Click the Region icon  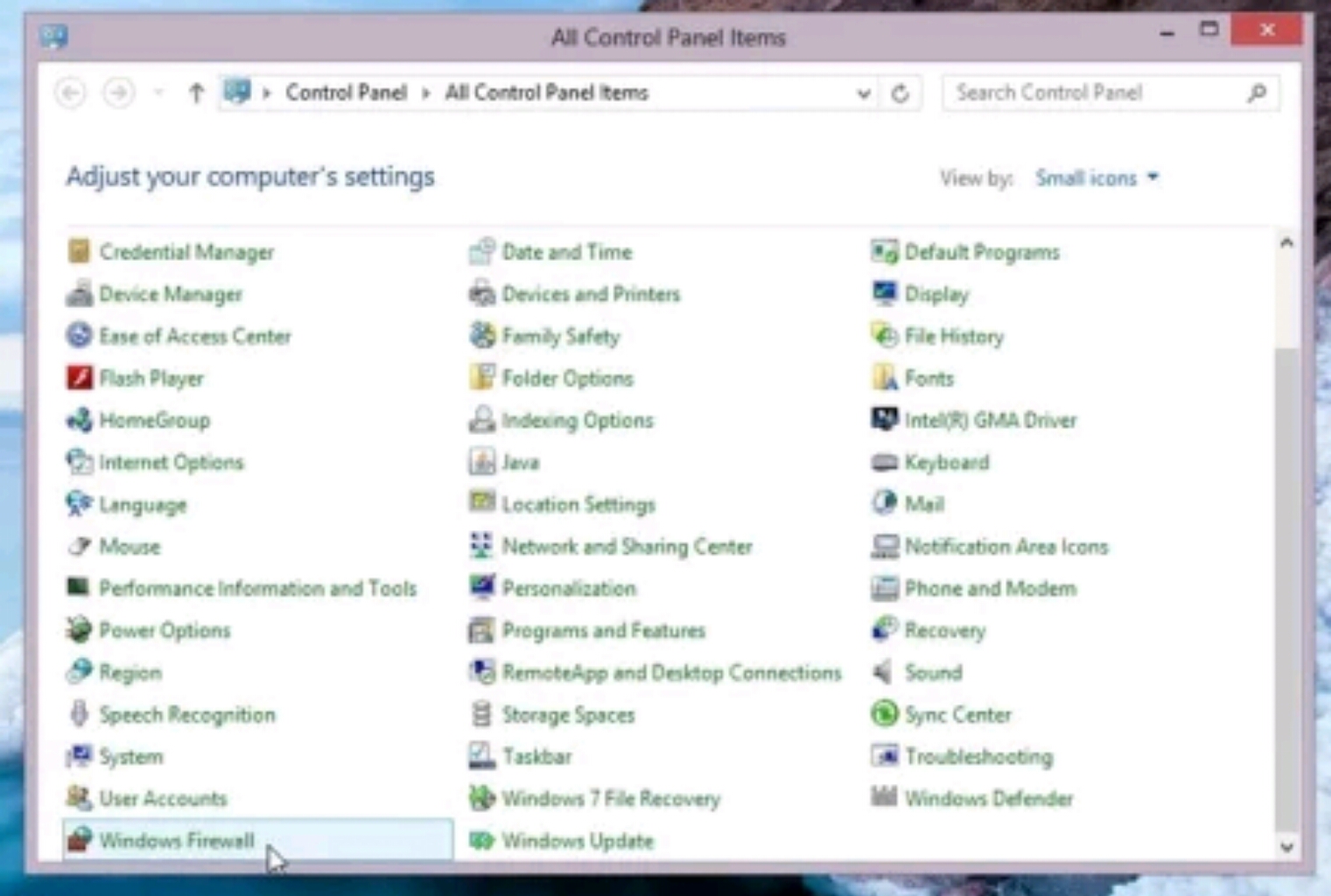pos(79,672)
